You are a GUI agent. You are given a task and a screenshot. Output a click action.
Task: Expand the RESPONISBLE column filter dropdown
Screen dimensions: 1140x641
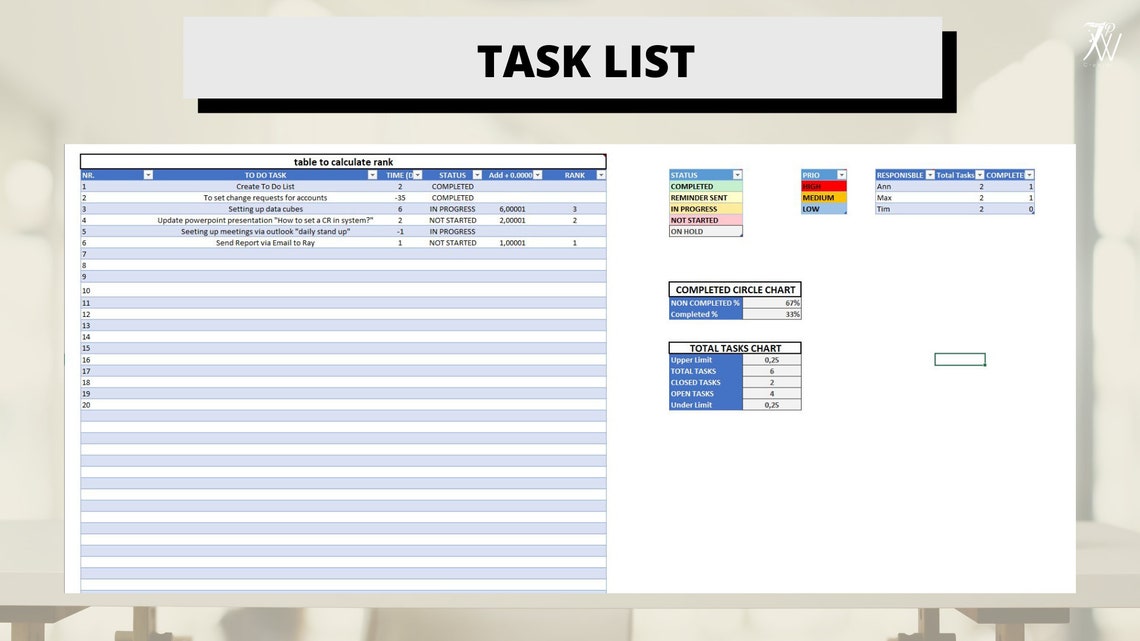(x=929, y=175)
